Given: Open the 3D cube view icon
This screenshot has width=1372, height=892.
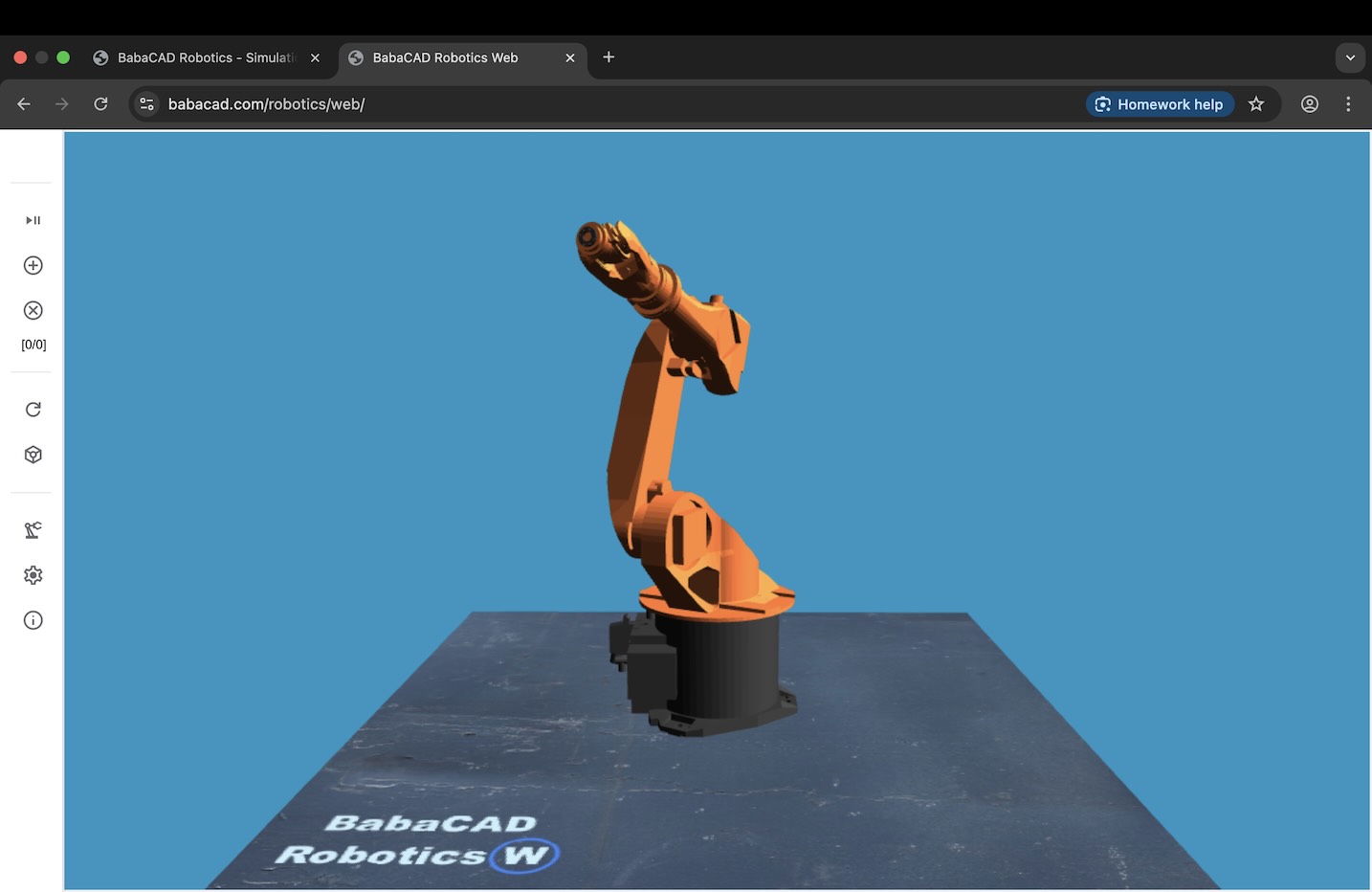Looking at the screenshot, I should click(32, 455).
